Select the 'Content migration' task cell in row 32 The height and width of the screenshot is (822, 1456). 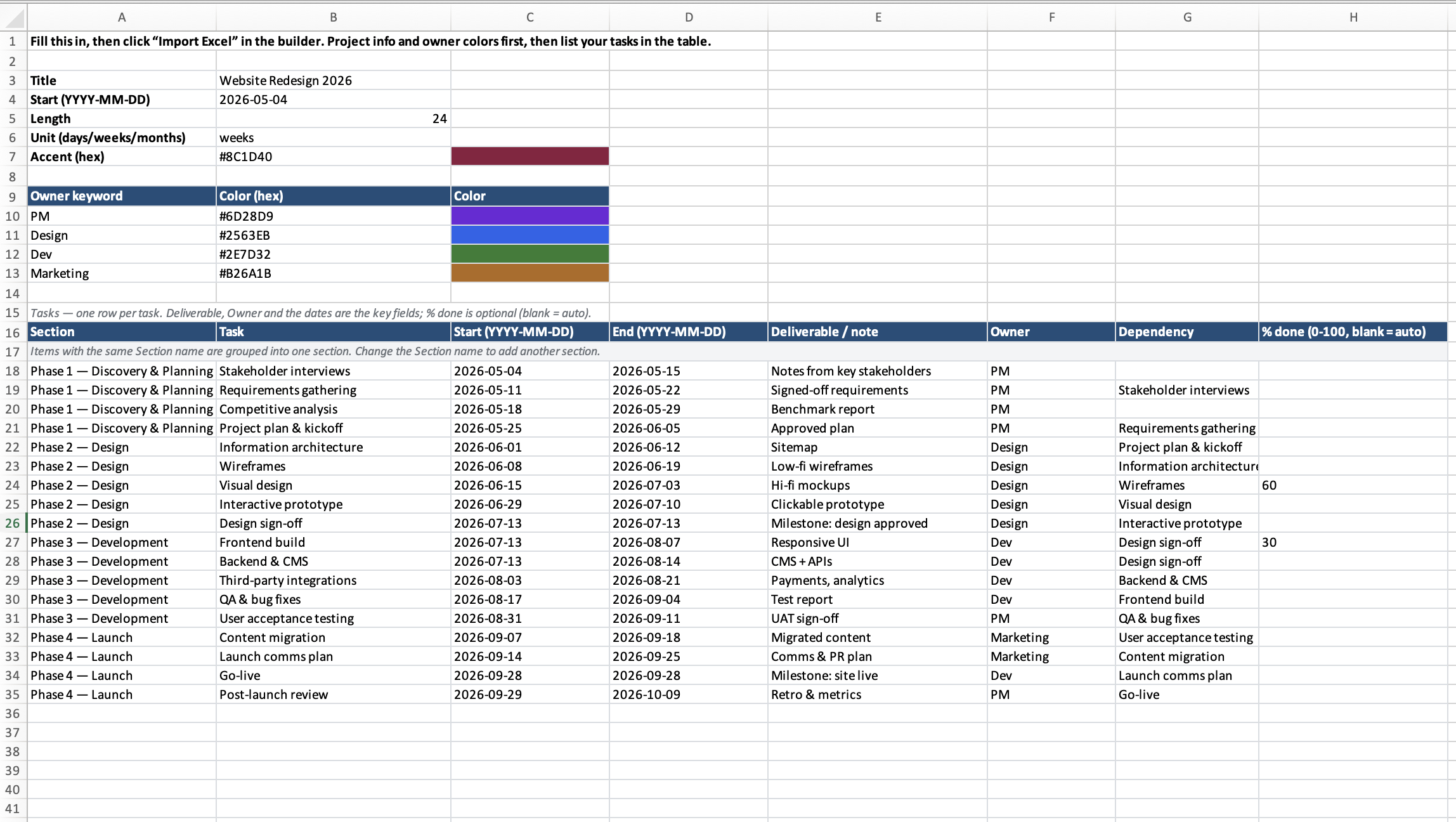[x=334, y=637]
